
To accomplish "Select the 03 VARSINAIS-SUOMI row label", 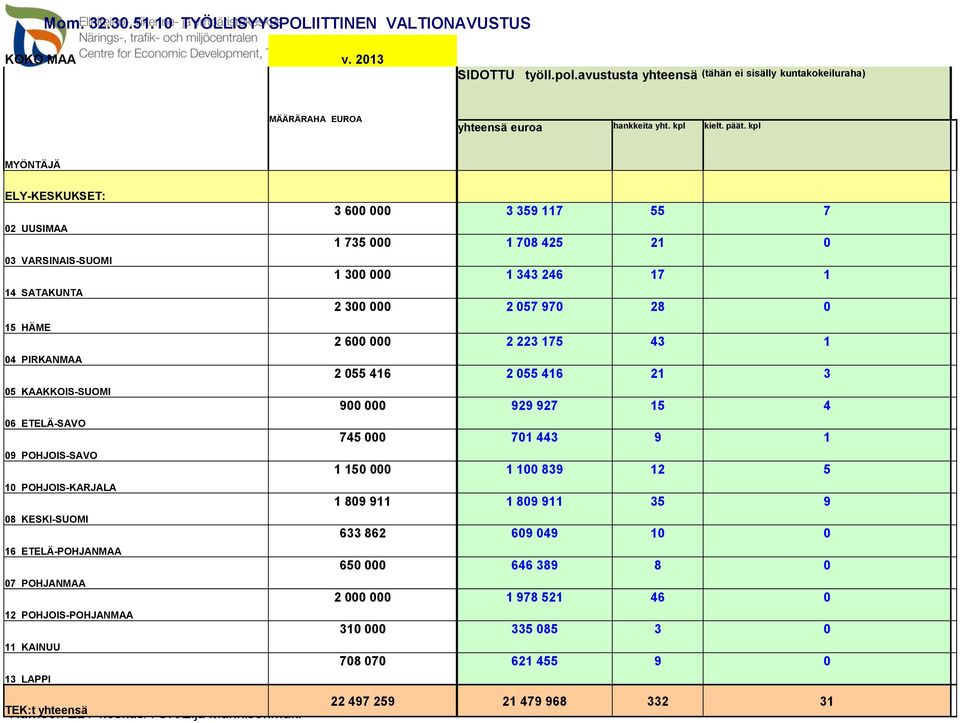I will 58,260.
